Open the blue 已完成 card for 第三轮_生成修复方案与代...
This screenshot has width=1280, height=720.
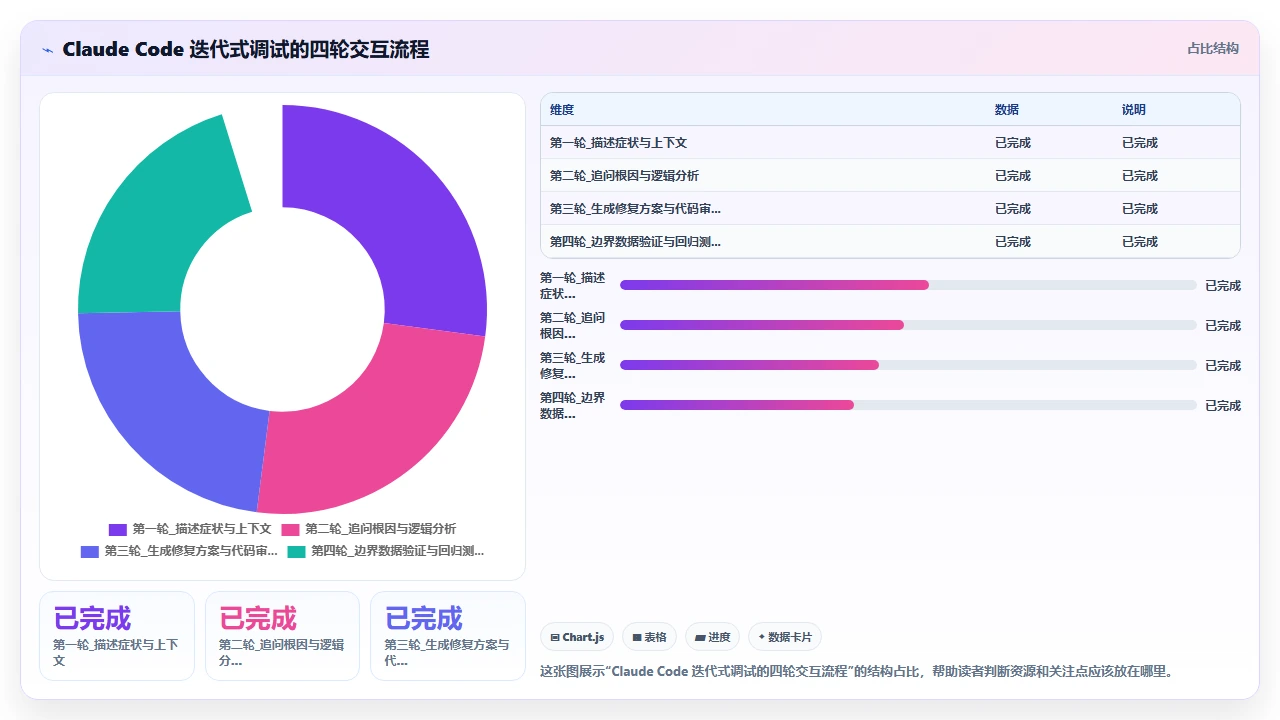(448, 636)
